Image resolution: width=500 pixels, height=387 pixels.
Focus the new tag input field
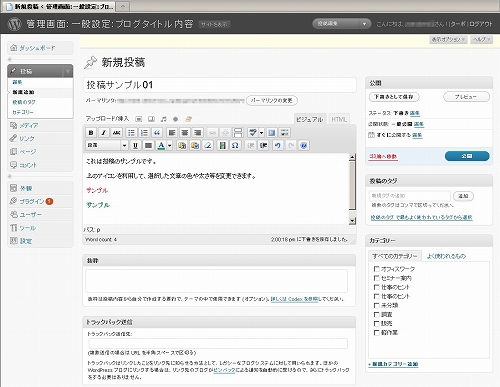tap(410, 196)
